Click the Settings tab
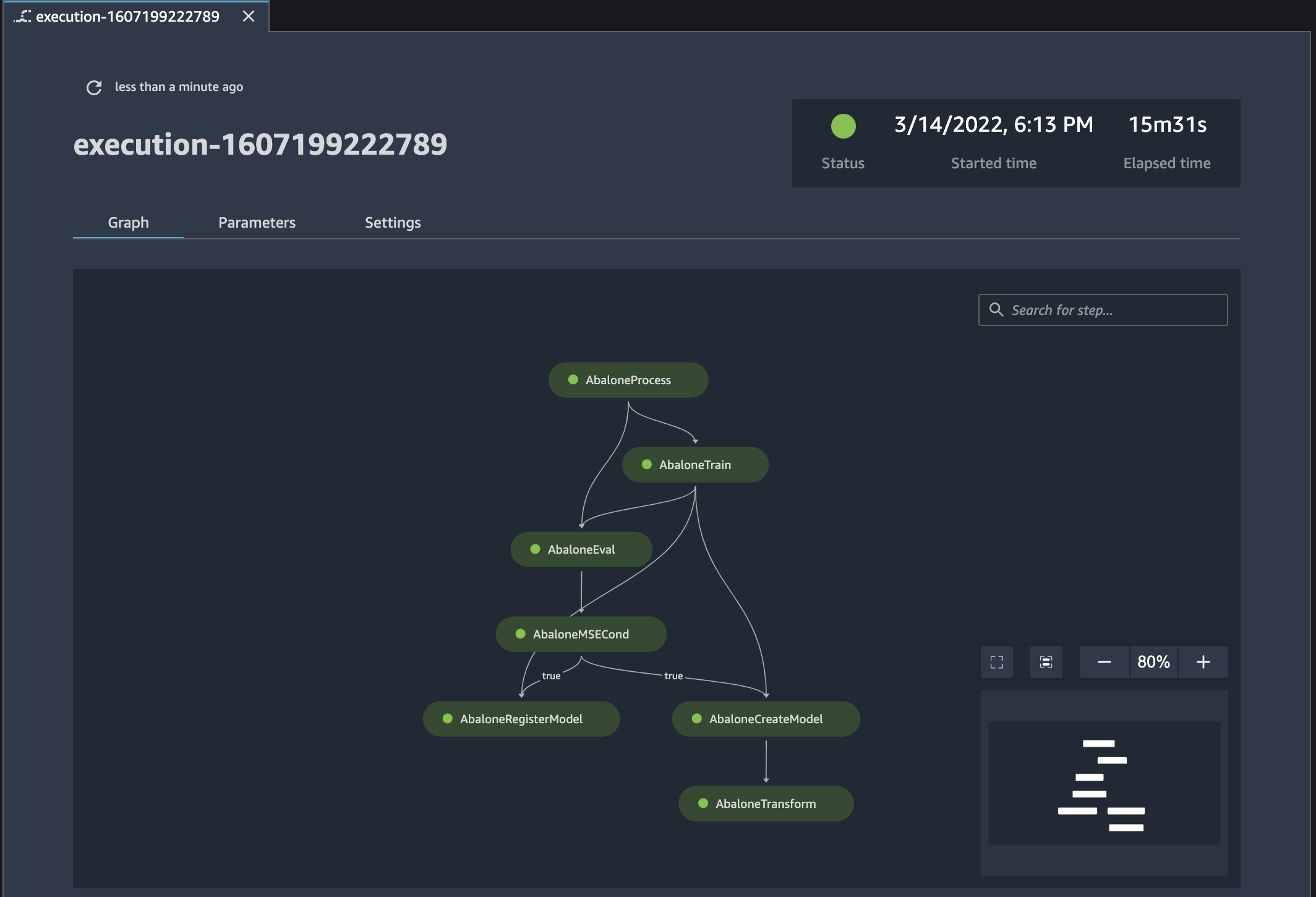Image resolution: width=1316 pixels, height=897 pixels. [x=393, y=222]
